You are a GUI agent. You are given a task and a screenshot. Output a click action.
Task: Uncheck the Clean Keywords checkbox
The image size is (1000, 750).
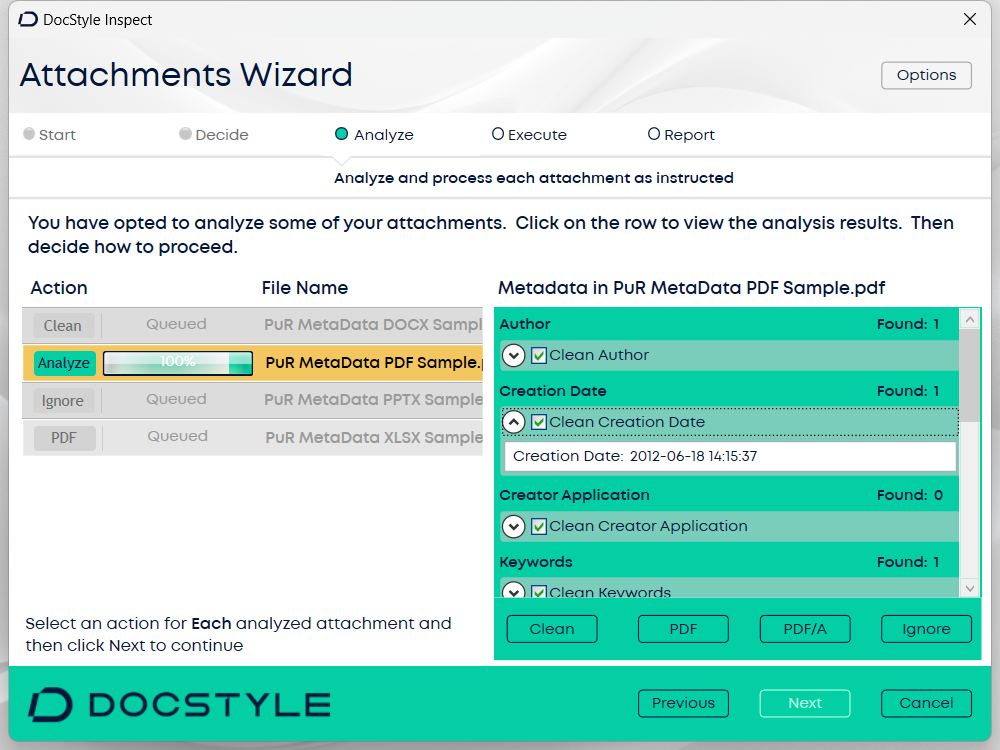539,592
